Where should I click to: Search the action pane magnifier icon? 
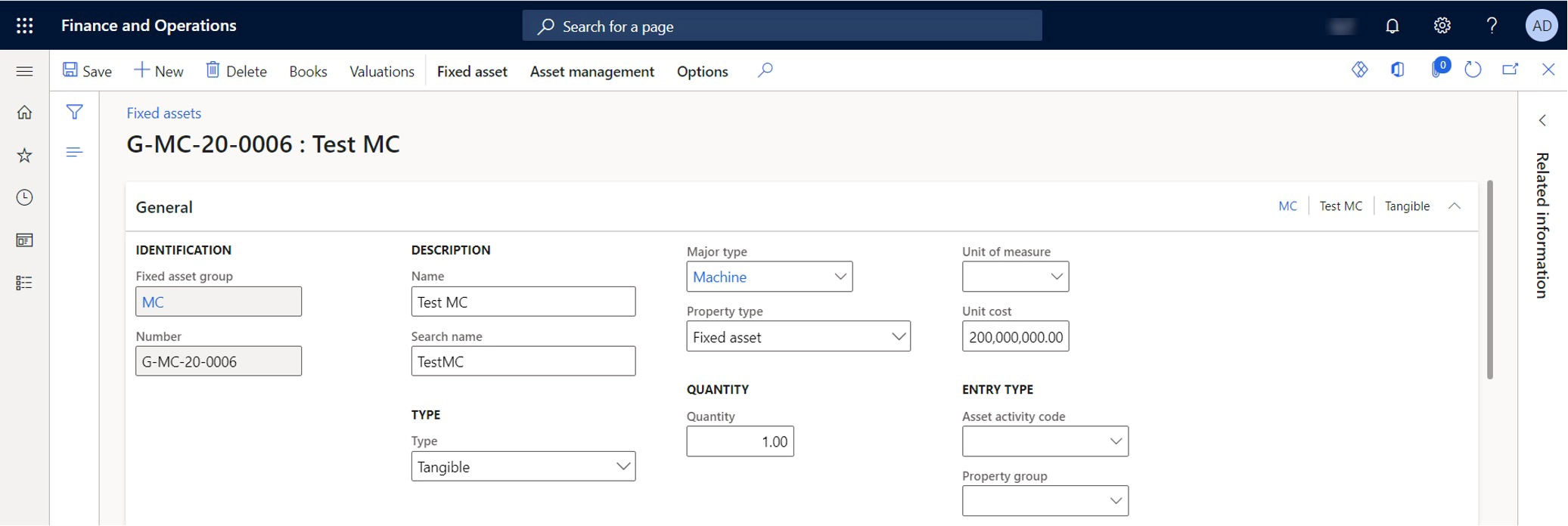[765, 70]
